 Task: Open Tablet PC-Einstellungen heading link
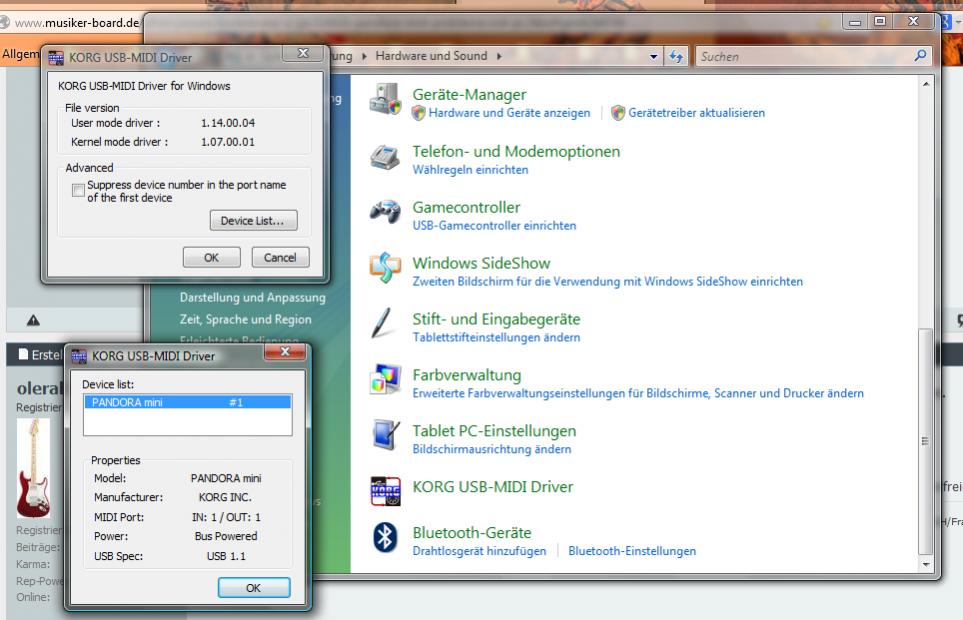[x=494, y=430]
